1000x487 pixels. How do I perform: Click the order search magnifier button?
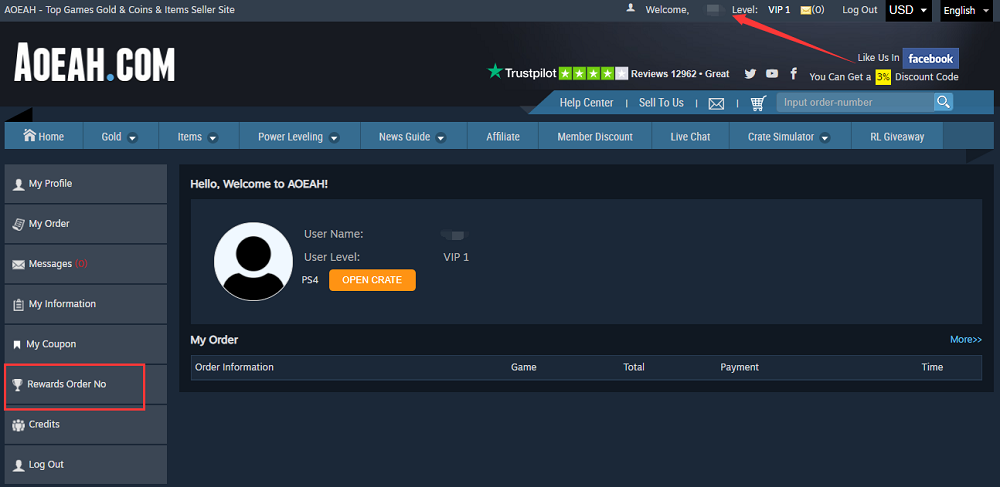[943, 102]
